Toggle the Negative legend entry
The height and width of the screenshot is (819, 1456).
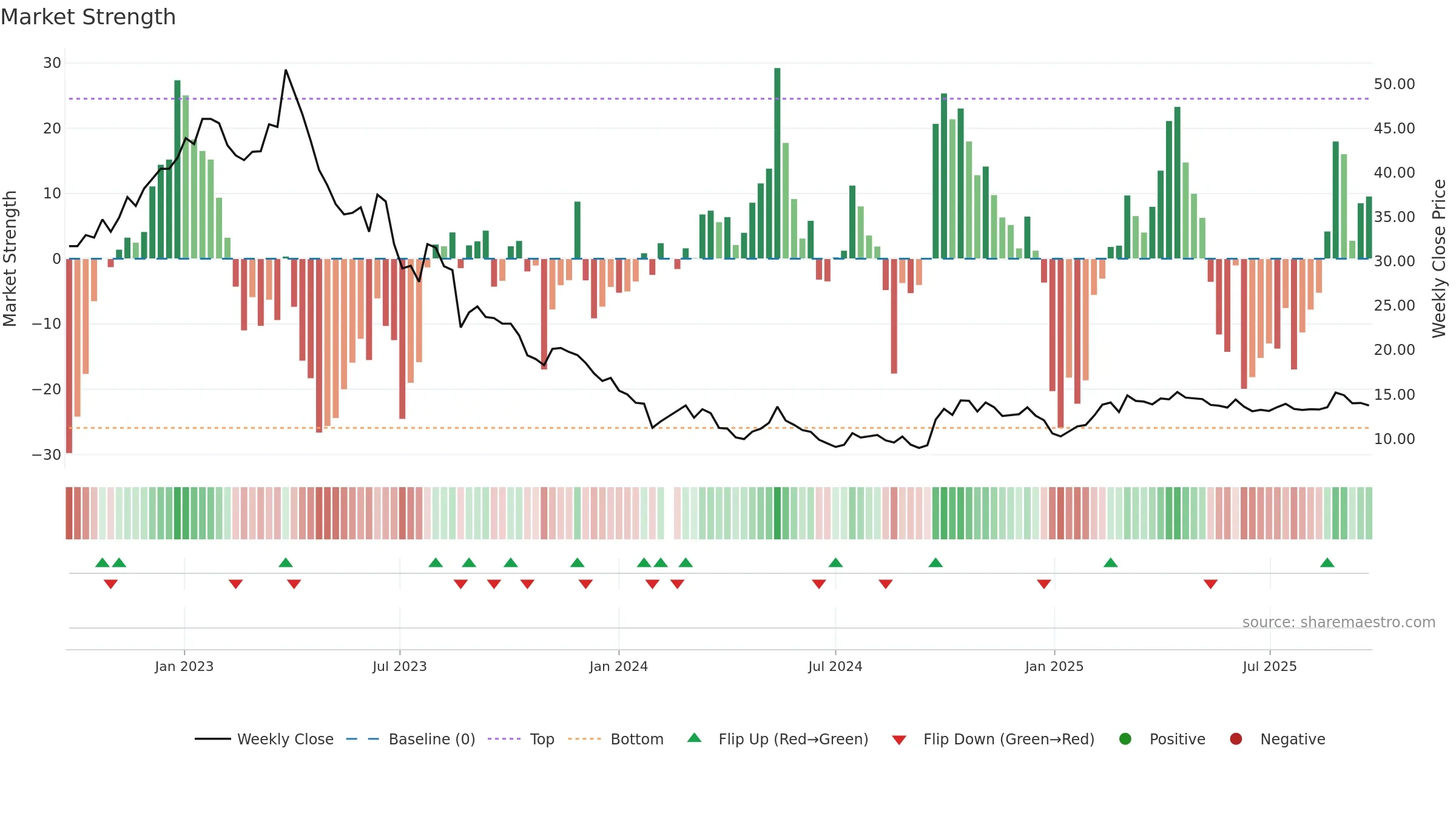(1277, 739)
